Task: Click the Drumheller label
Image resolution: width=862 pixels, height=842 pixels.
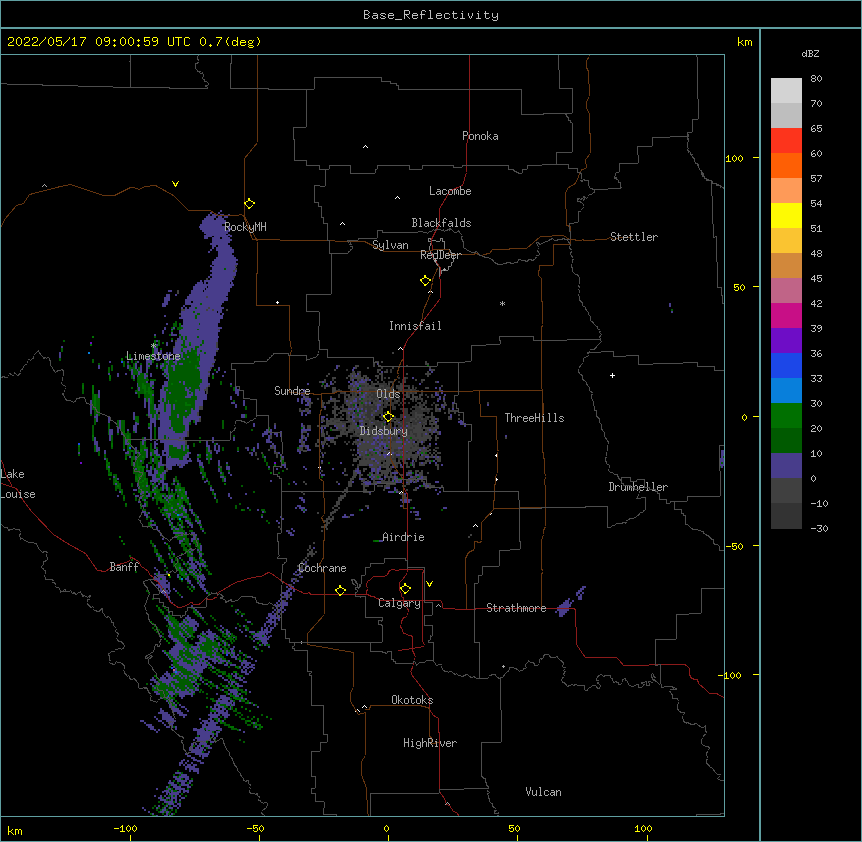Action: point(638,487)
